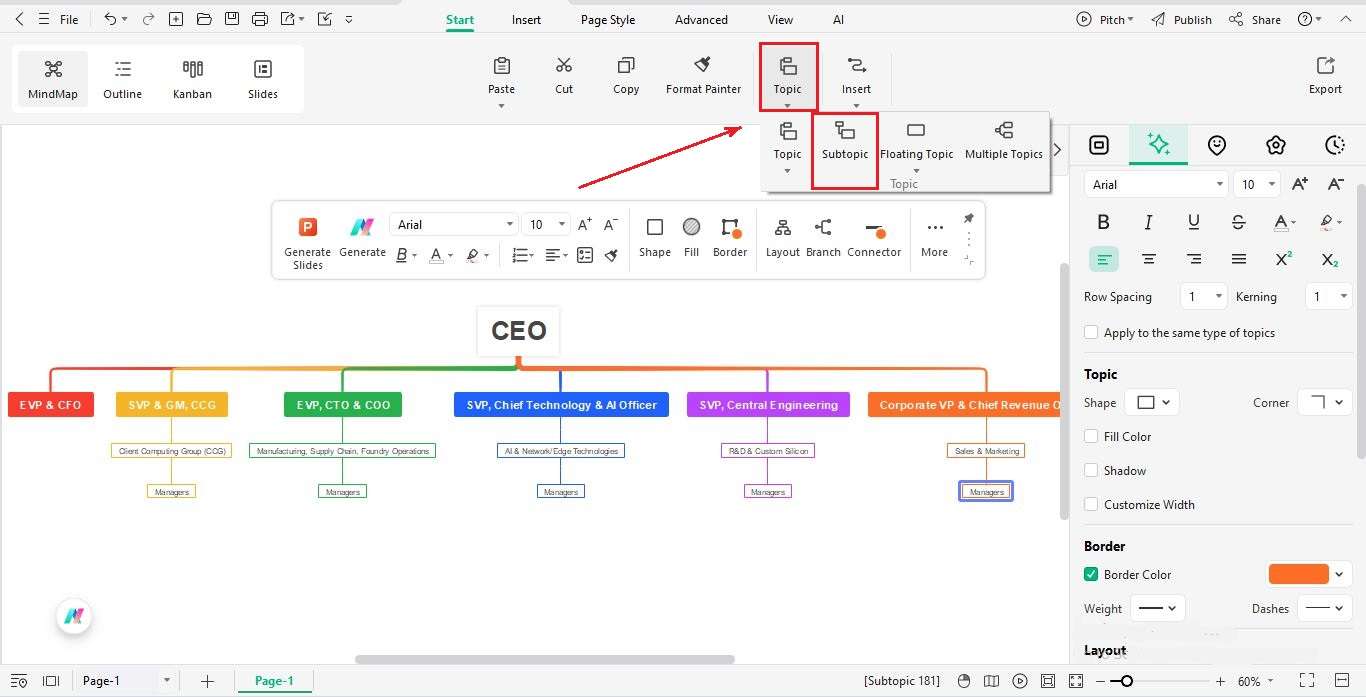Open the Page Style tab
This screenshot has height=697, width=1366.
click(607, 19)
